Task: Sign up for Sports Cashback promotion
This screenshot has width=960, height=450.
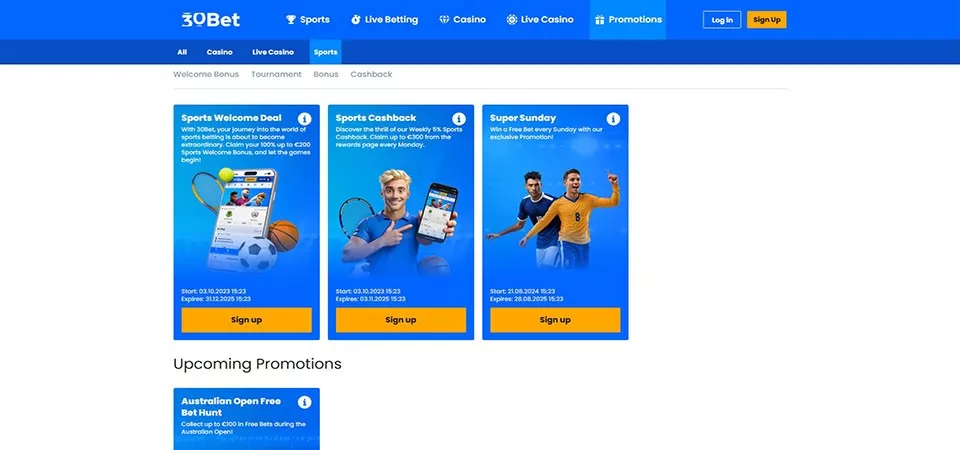Action: 401,320
